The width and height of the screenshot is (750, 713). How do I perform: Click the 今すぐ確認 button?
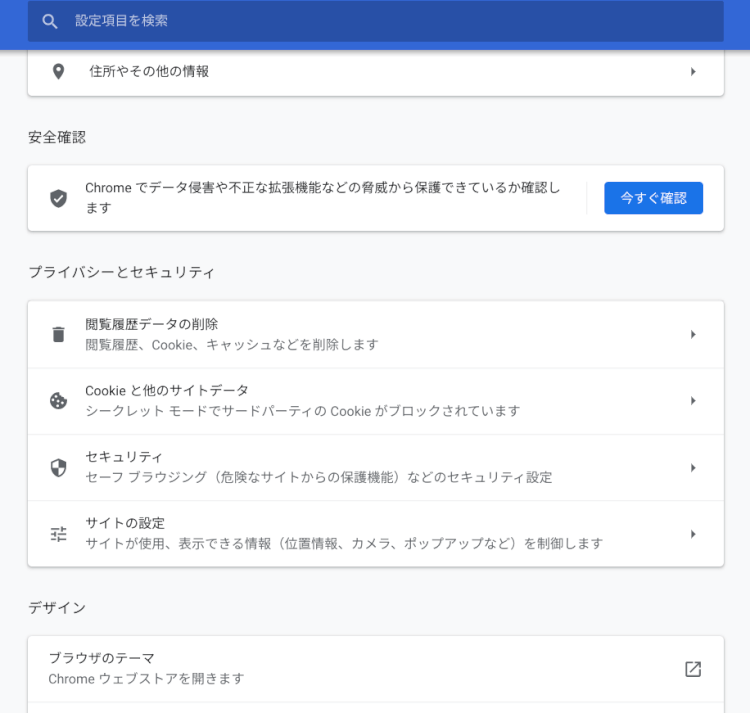[x=653, y=198]
